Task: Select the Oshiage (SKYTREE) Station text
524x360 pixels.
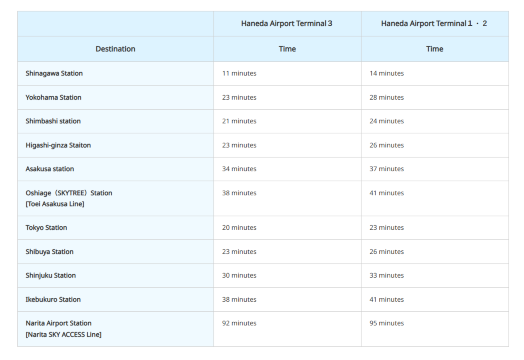Action: 69,193
